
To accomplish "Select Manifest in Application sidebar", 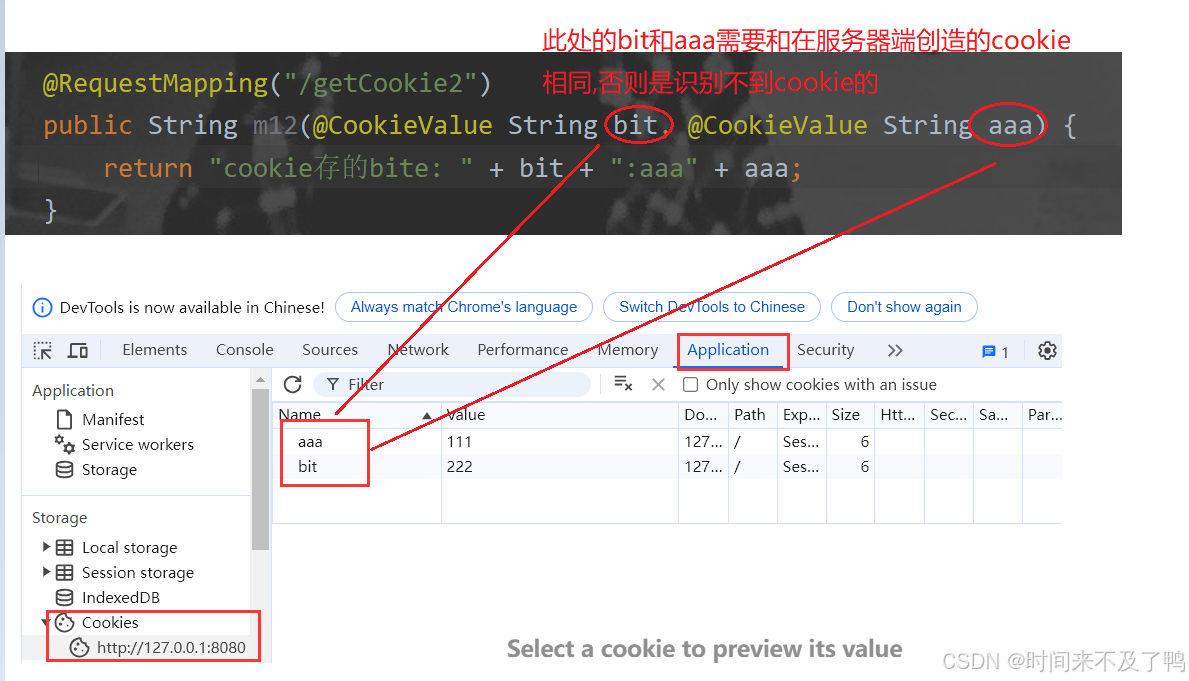I will pyautogui.click(x=113, y=419).
